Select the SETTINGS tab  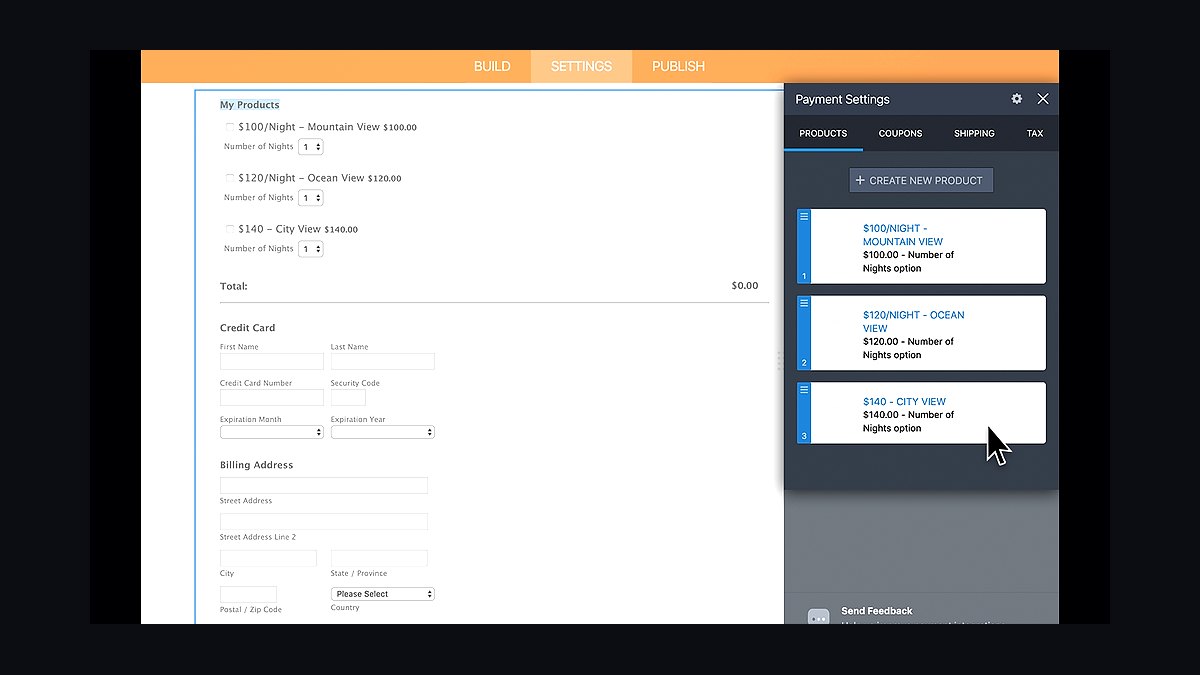click(581, 66)
